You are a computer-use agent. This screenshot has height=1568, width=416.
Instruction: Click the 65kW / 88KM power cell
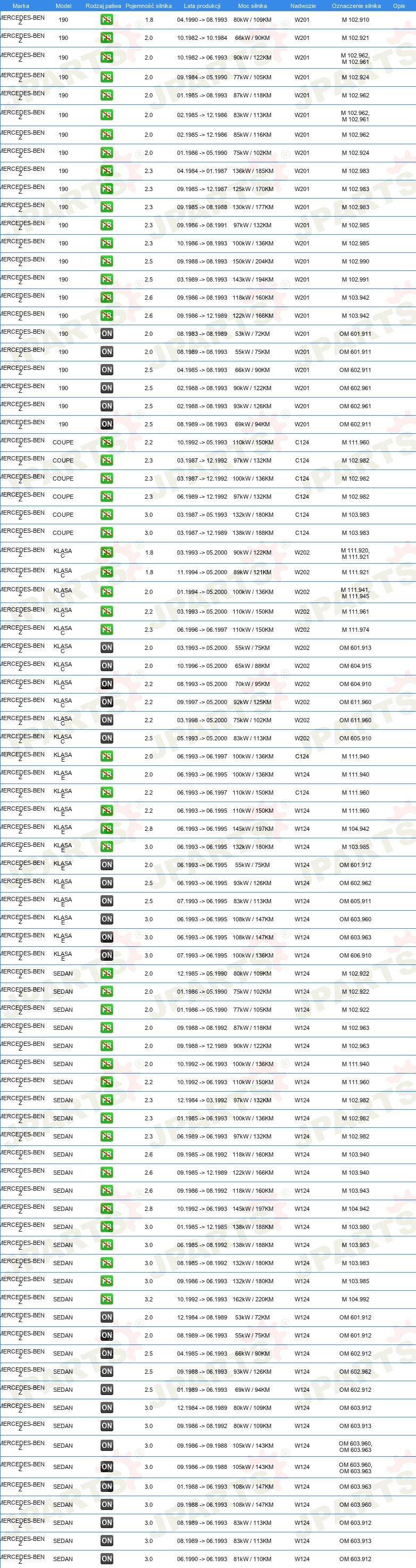253,666
